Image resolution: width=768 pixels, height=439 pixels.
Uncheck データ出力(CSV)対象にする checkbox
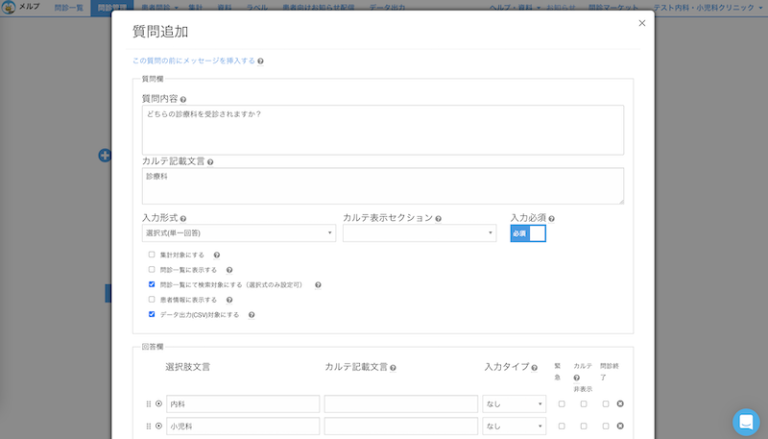[x=152, y=314]
